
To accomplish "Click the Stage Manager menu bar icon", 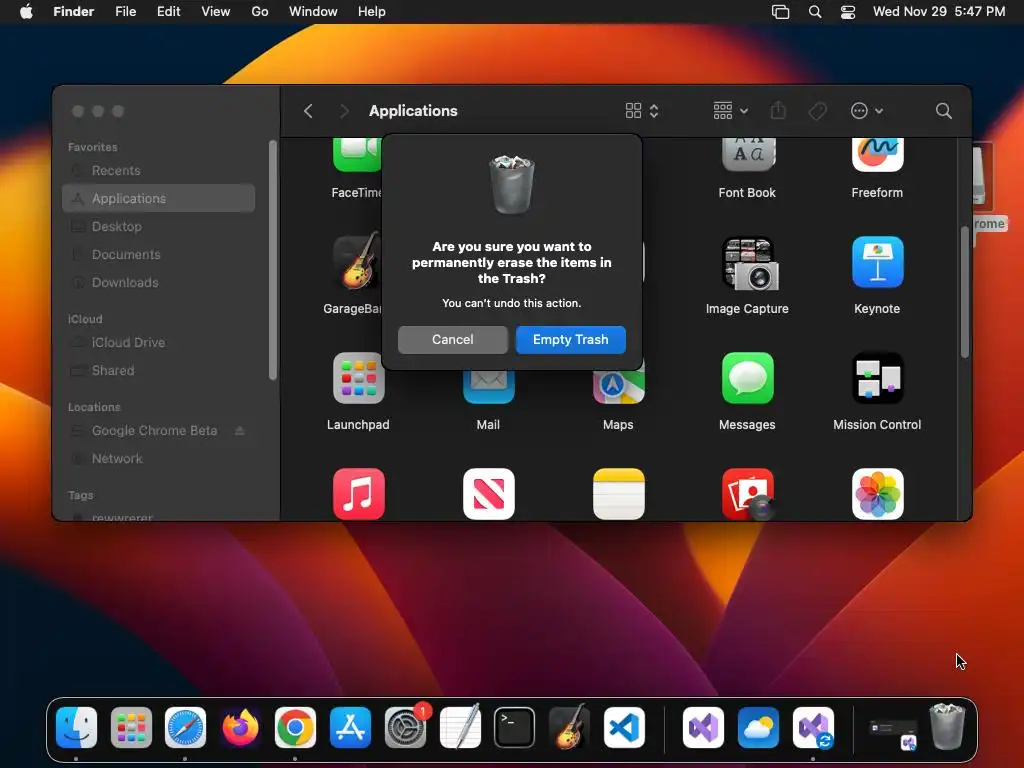I will [780, 12].
